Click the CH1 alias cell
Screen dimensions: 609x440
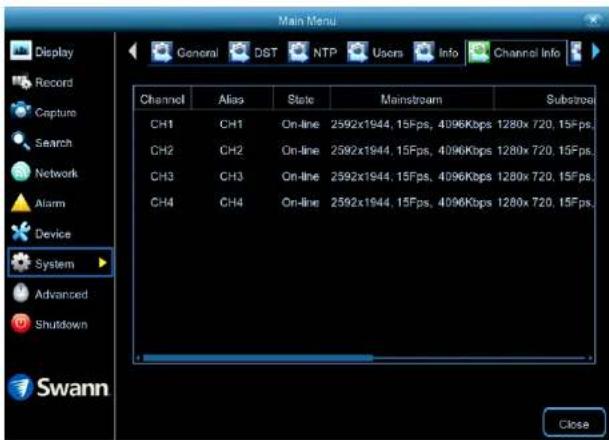[231, 124]
